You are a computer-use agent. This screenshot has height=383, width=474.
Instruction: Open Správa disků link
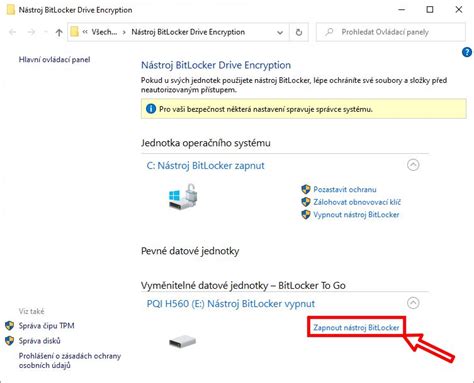[40, 341]
